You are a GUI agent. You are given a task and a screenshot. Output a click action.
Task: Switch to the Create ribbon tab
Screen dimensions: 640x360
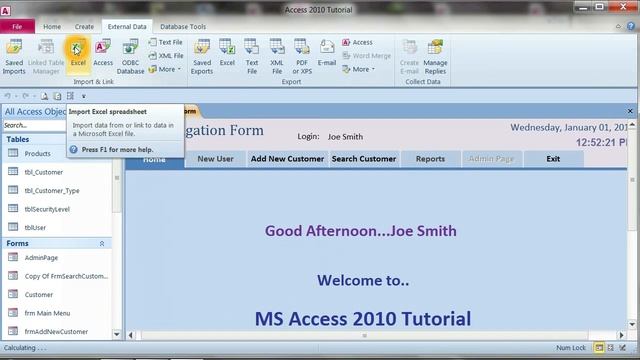[84, 27]
